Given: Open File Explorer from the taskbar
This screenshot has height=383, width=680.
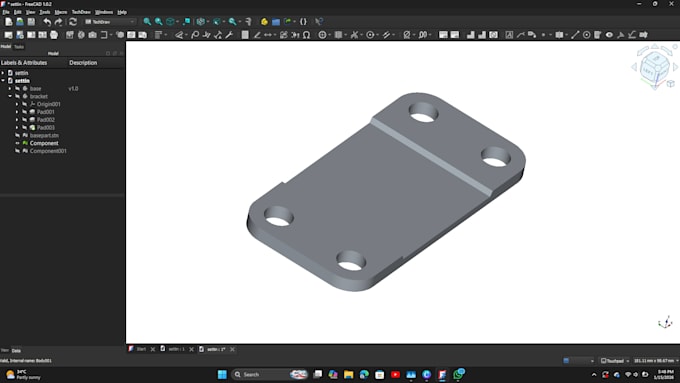Looking at the screenshot, I should pyautogui.click(x=348, y=374).
